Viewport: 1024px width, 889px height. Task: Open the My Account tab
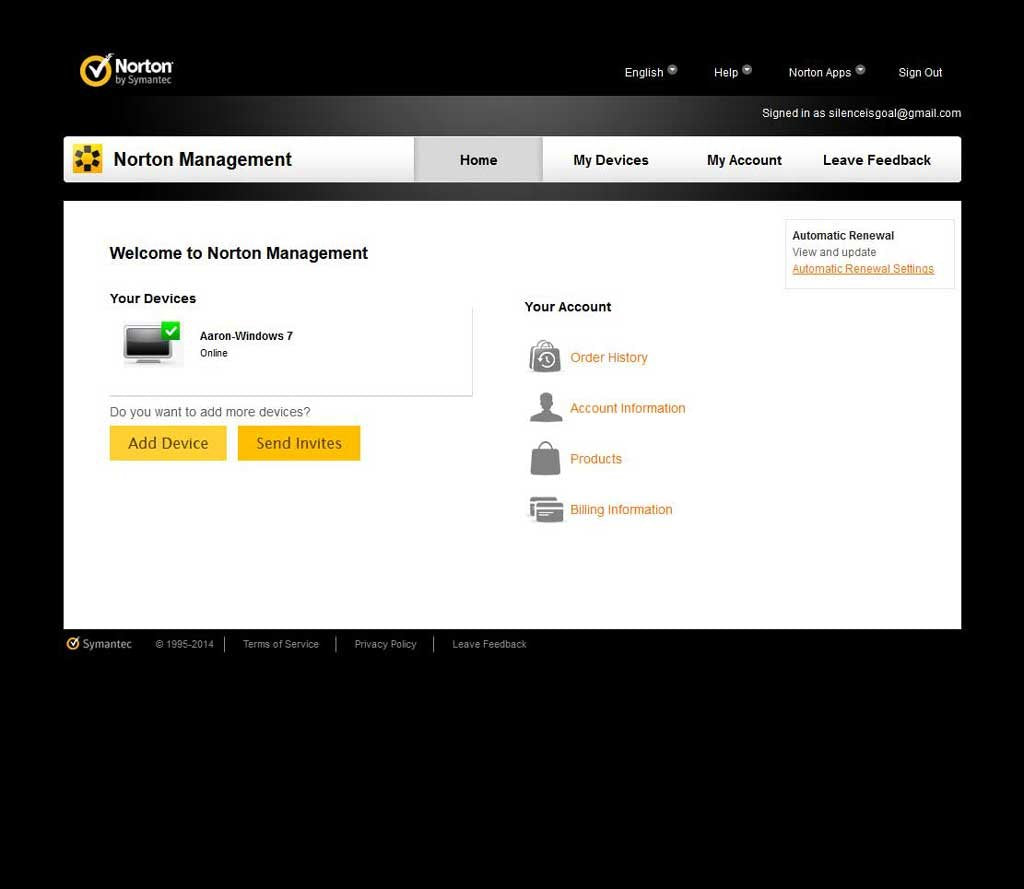[x=744, y=160]
